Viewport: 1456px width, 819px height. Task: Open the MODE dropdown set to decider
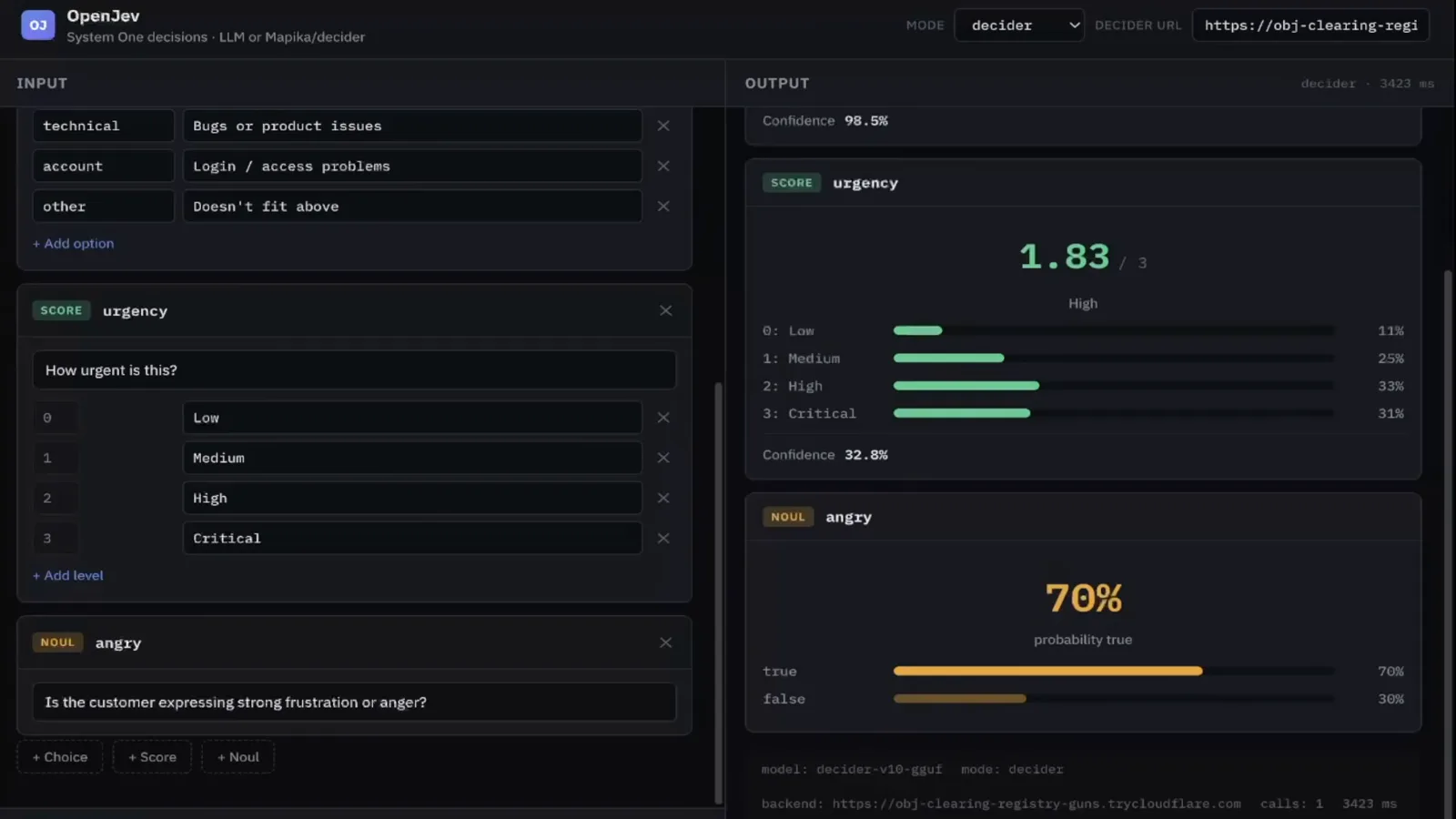[x=1019, y=25]
